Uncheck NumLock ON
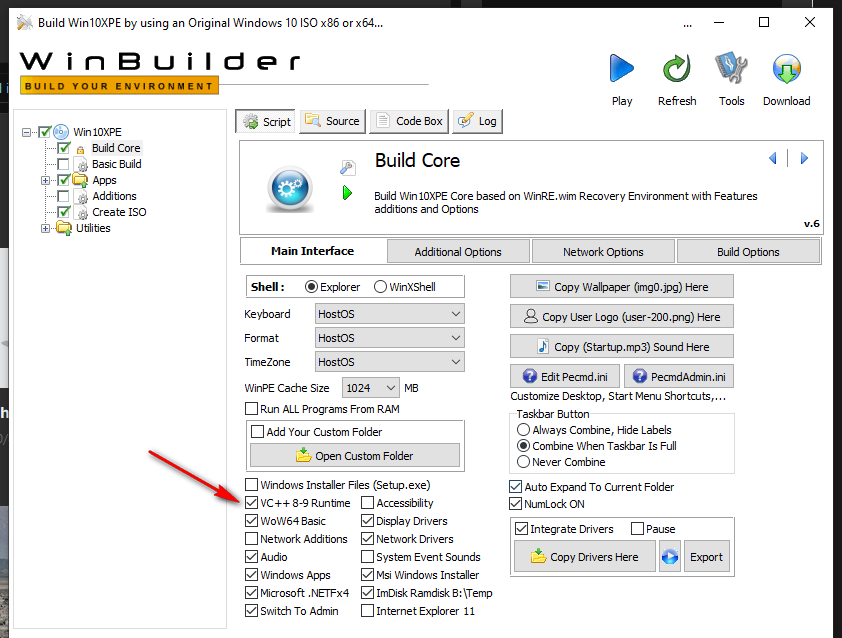 click(516, 504)
